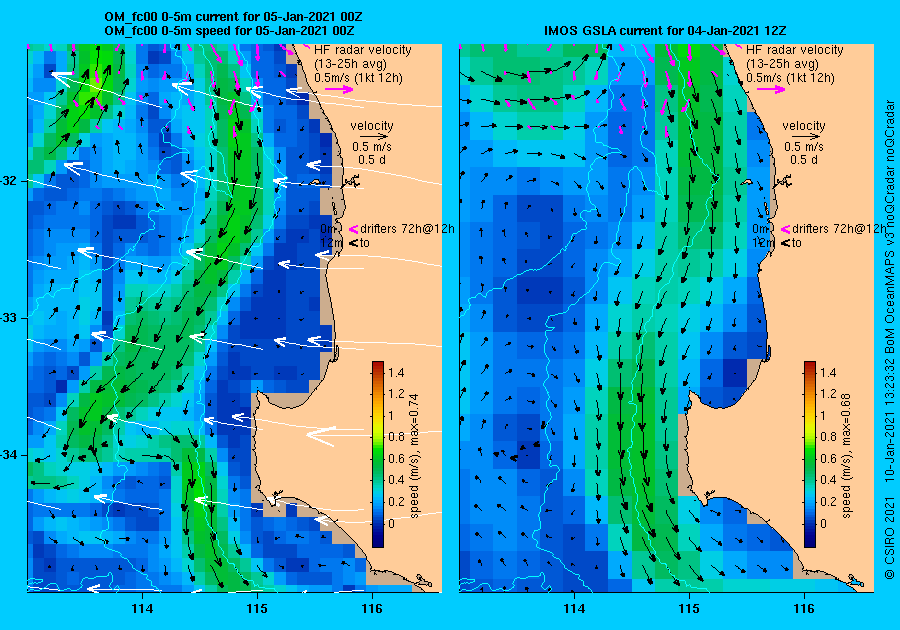Click the speed colorbar in the right map

809,454
